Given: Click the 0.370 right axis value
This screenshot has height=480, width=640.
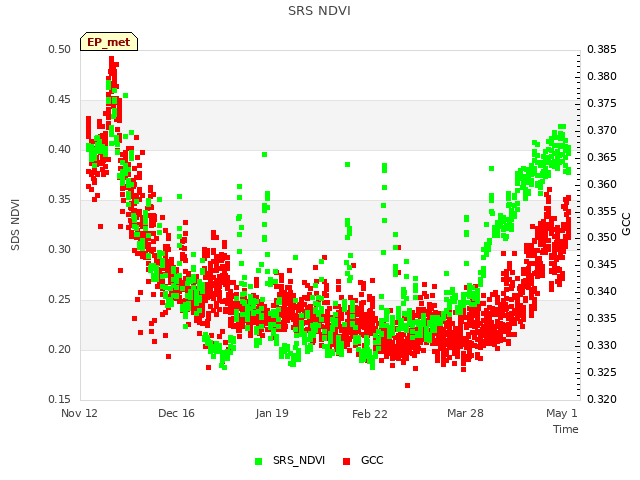Looking at the screenshot, I should 602,130.
